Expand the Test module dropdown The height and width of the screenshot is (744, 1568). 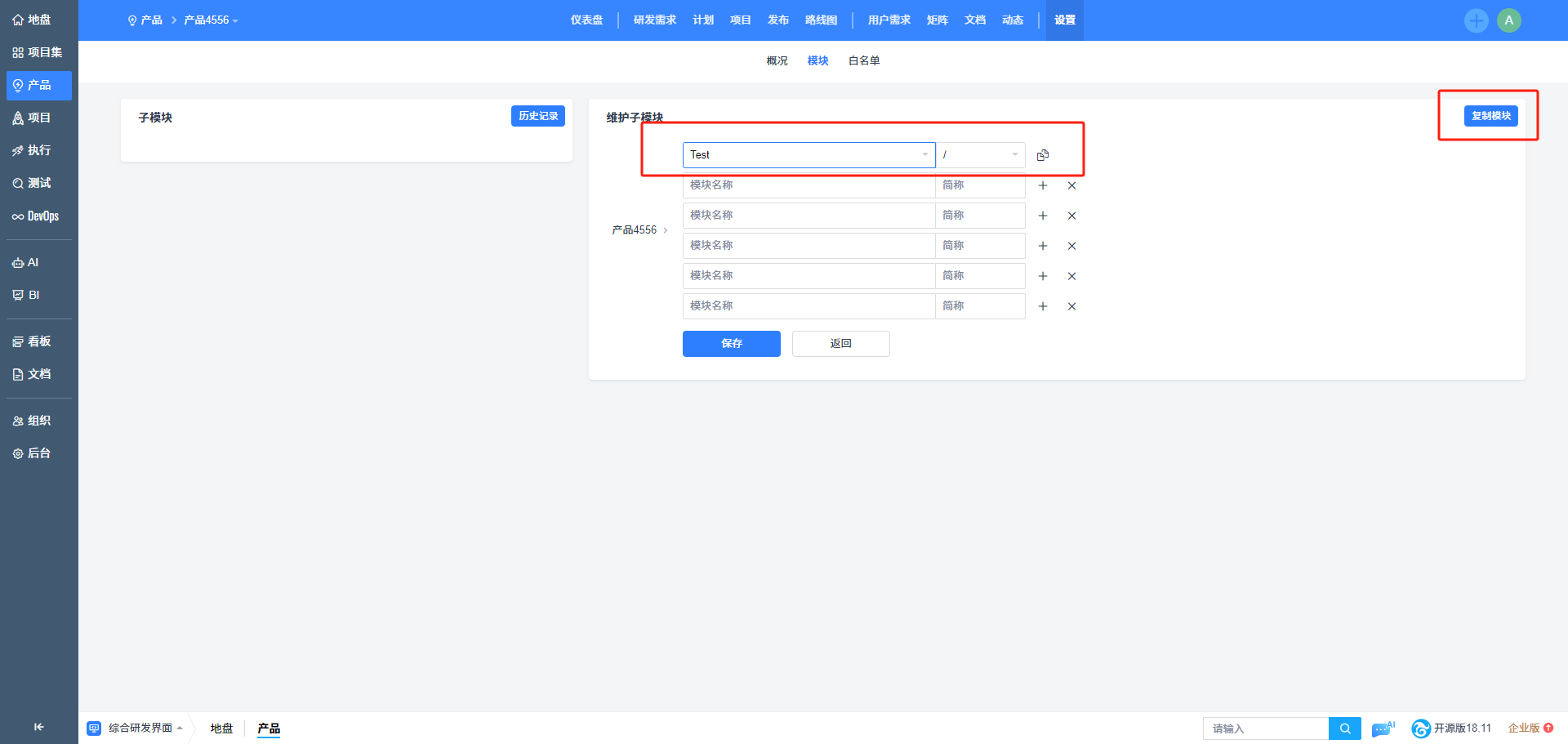(808, 155)
